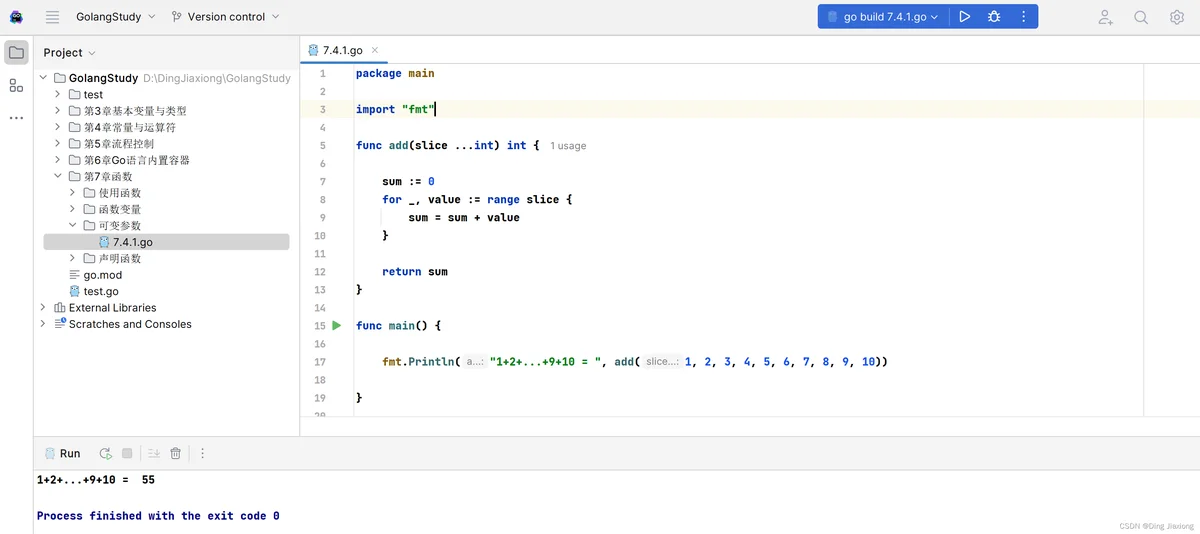Collapse the 可变参数 folder
Image resolution: width=1200 pixels, height=534 pixels.
73,226
